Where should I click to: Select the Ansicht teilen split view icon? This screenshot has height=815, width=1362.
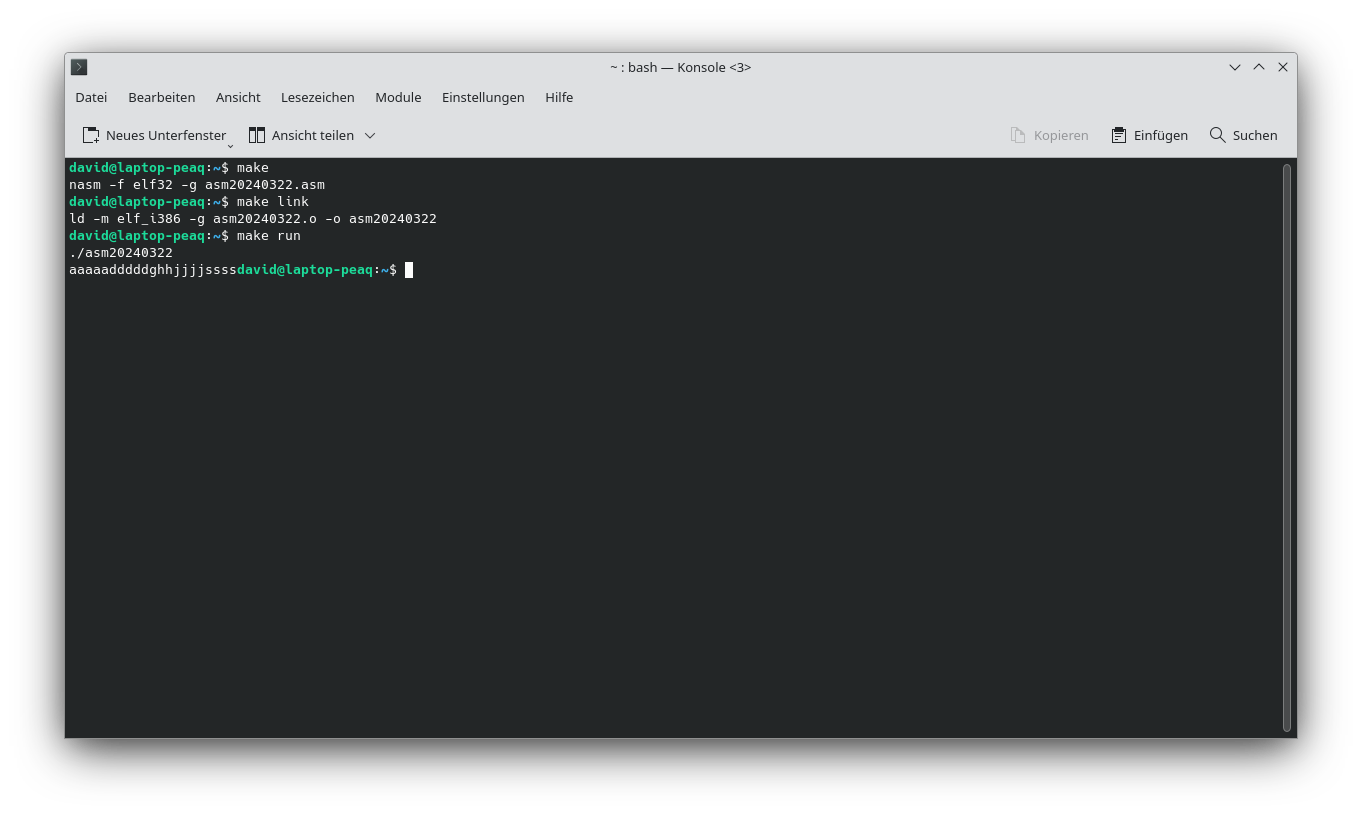(x=257, y=135)
